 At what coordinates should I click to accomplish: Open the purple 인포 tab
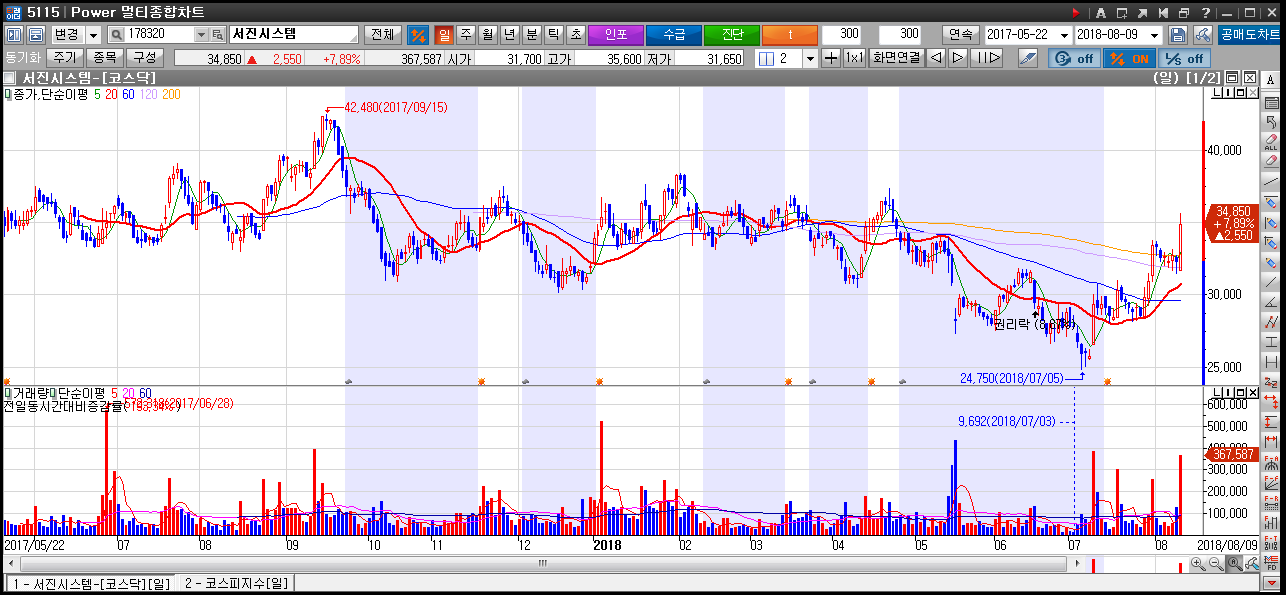[616, 34]
